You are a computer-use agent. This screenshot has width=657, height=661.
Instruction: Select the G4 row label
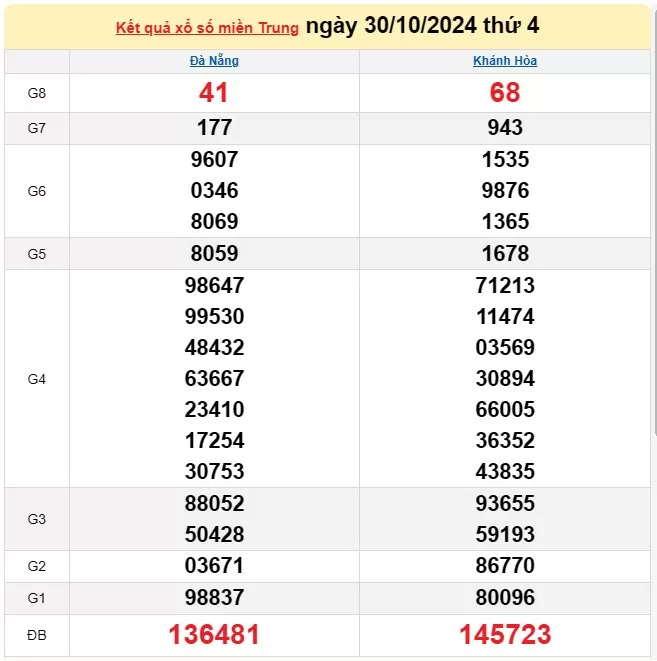[37, 379]
